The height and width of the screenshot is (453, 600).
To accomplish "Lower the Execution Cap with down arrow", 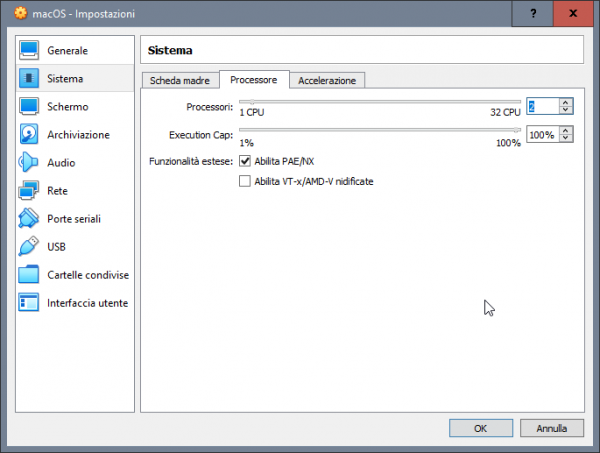I will pos(566,139).
